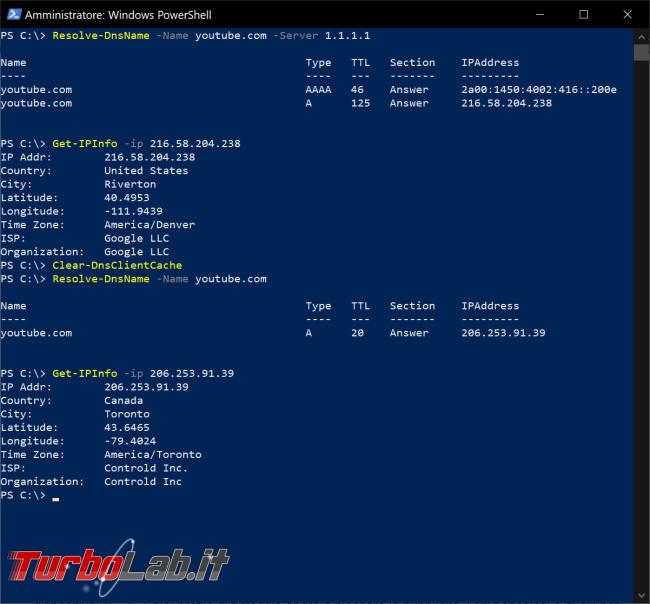Image resolution: width=650 pixels, height=604 pixels.
Task: Click the time zone 'America/Toronto'
Action: pyautogui.click(x=153, y=455)
